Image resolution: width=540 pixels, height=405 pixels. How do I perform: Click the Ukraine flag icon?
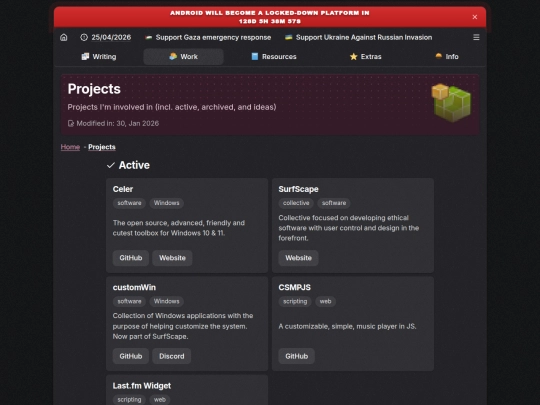pyautogui.click(x=289, y=37)
